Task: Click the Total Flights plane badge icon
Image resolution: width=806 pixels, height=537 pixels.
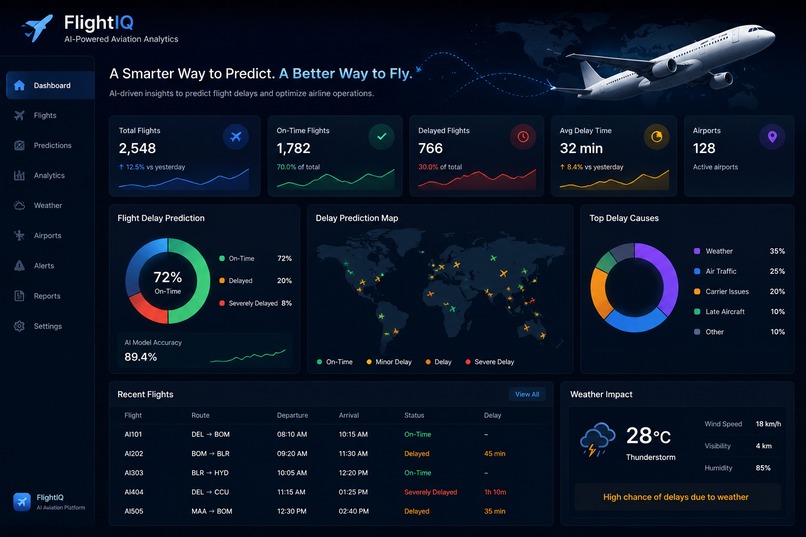Action: [x=236, y=137]
